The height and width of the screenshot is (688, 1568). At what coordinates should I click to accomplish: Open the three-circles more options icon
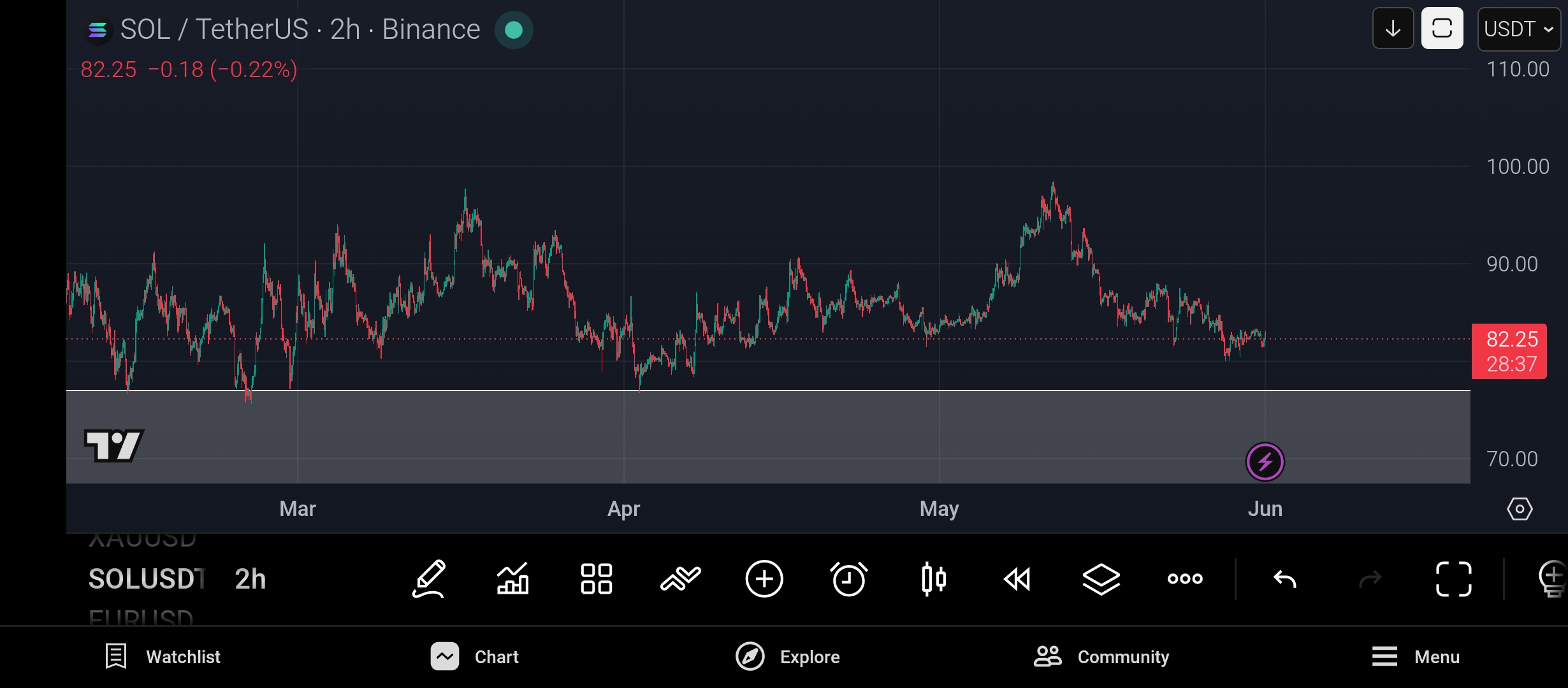coord(1186,578)
